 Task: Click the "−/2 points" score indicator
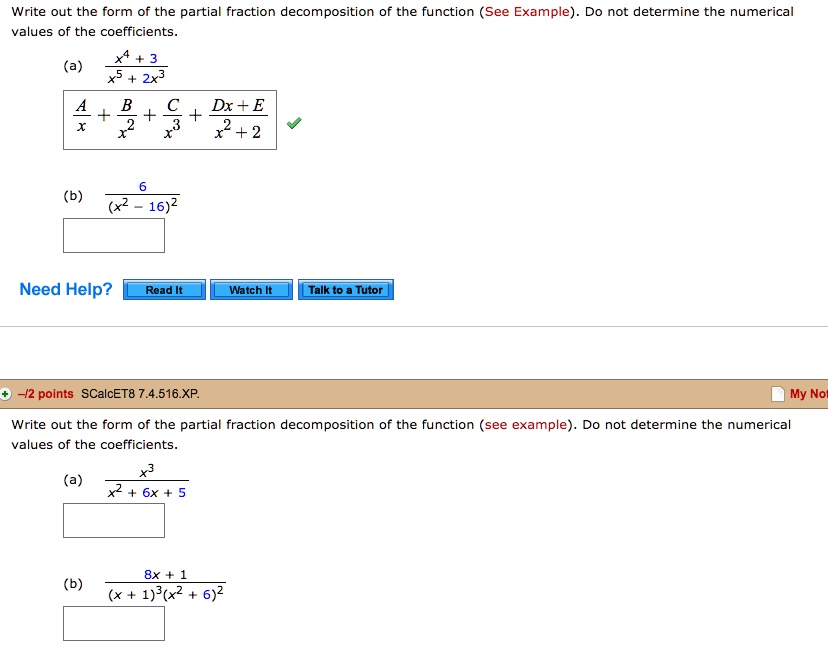coord(46,393)
